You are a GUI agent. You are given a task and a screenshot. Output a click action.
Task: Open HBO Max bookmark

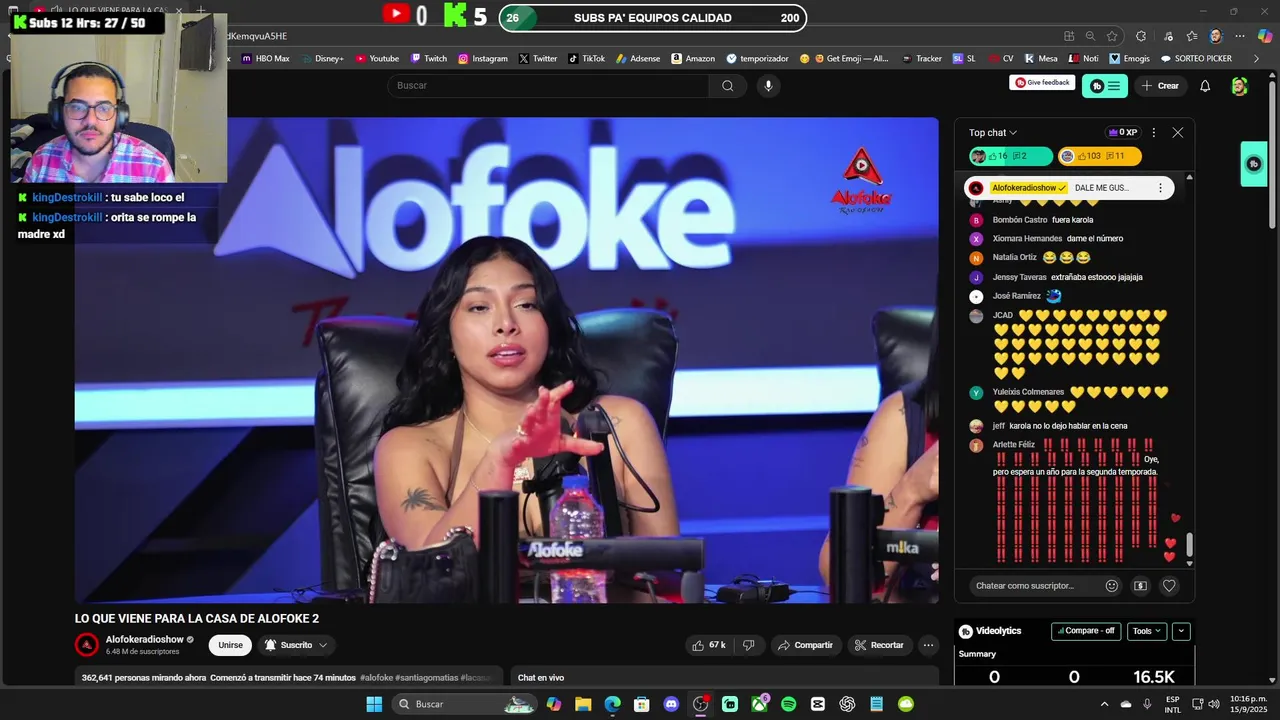(265, 59)
